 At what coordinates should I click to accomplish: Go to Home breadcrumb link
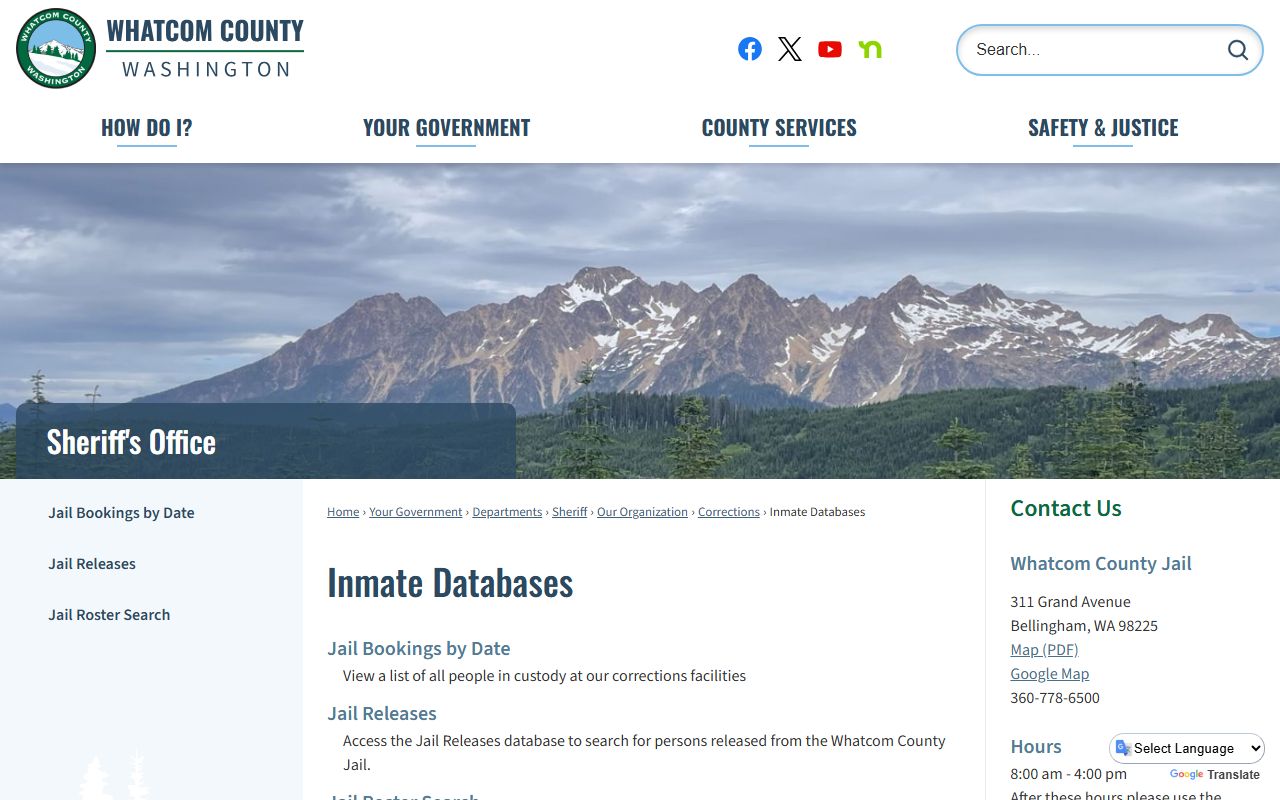point(343,512)
